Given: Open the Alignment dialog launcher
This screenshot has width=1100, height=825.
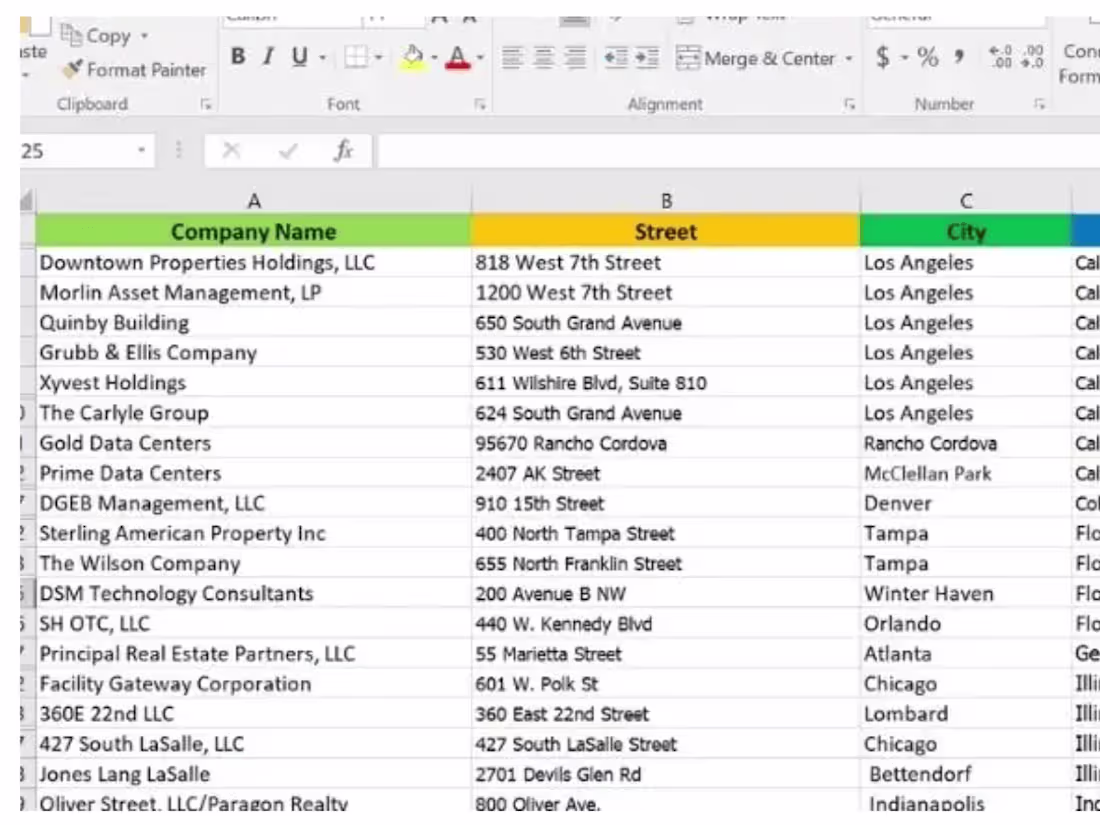Looking at the screenshot, I should [x=847, y=103].
